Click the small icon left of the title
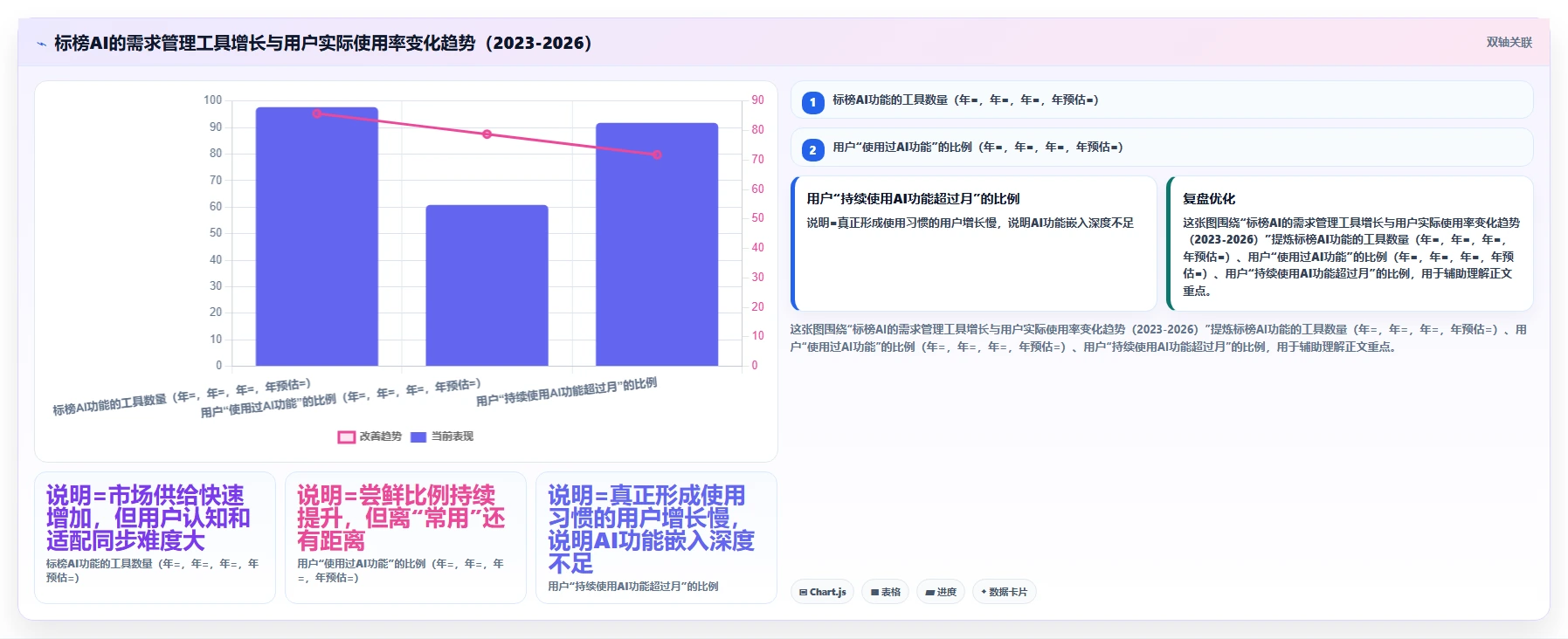Screen dimensions: 1568x639 [41, 44]
